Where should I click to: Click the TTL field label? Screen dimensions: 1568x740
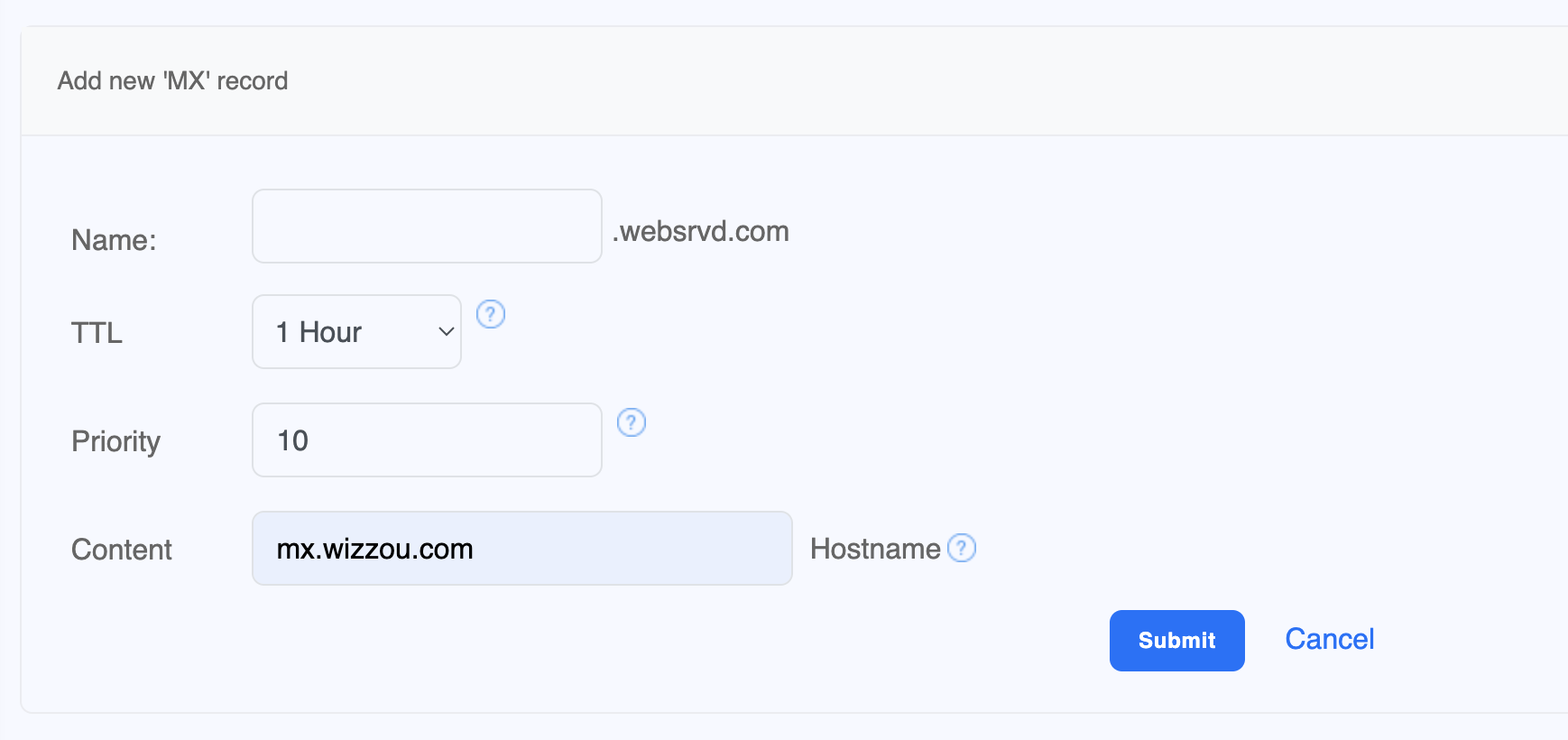click(x=97, y=333)
